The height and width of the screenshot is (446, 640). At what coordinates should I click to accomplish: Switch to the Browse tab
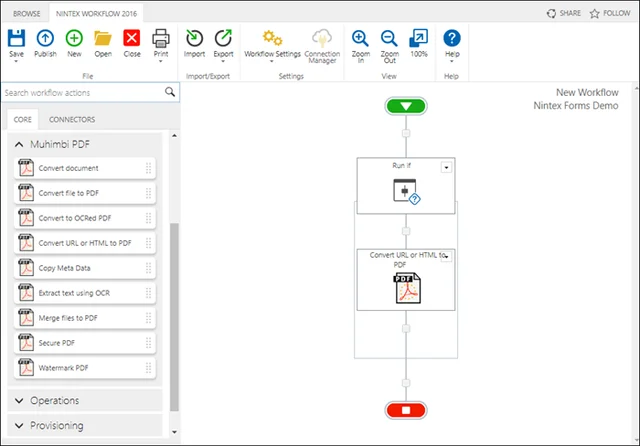(27, 13)
